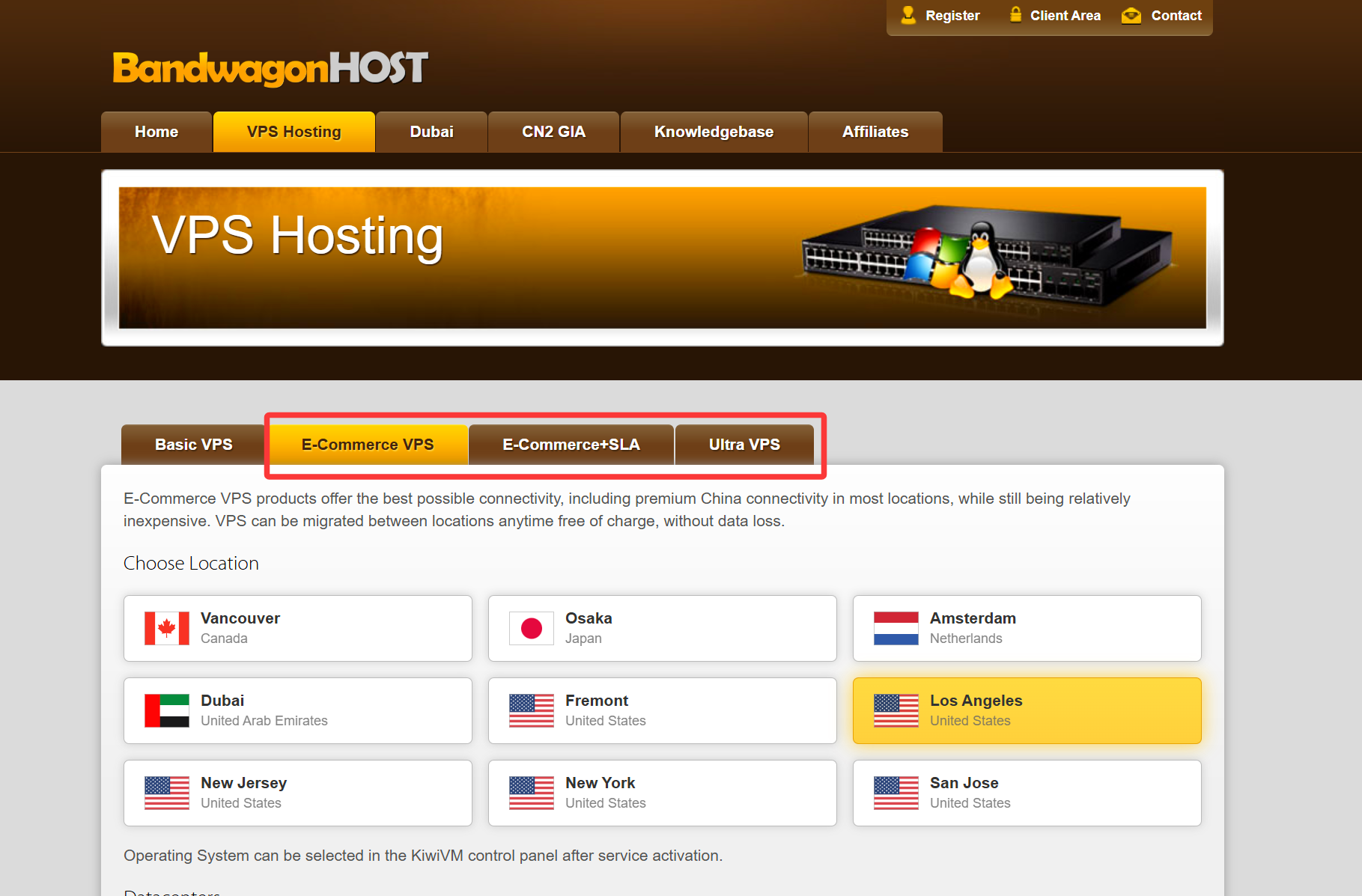Switch to the Basic VPS tab

pyautogui.click(x=193, y=445)
